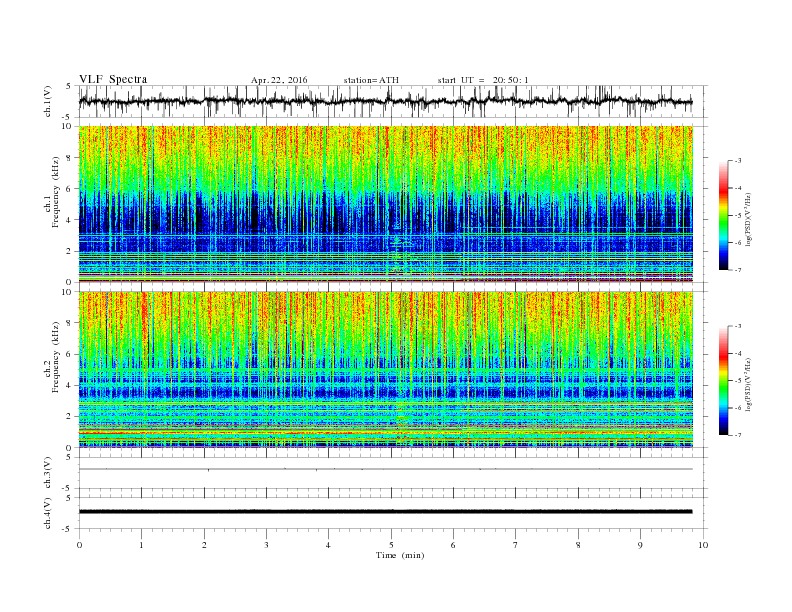
Task: Click the ch.2 "Frequency (kHz)" axis label
Action: [56, 357]
